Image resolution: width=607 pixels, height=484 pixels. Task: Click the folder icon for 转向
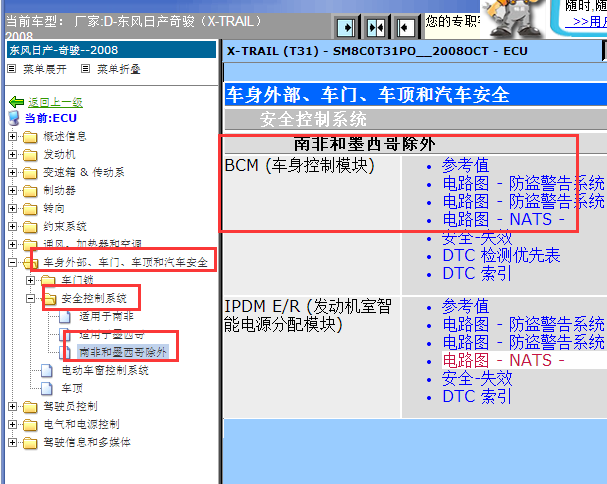30,209
